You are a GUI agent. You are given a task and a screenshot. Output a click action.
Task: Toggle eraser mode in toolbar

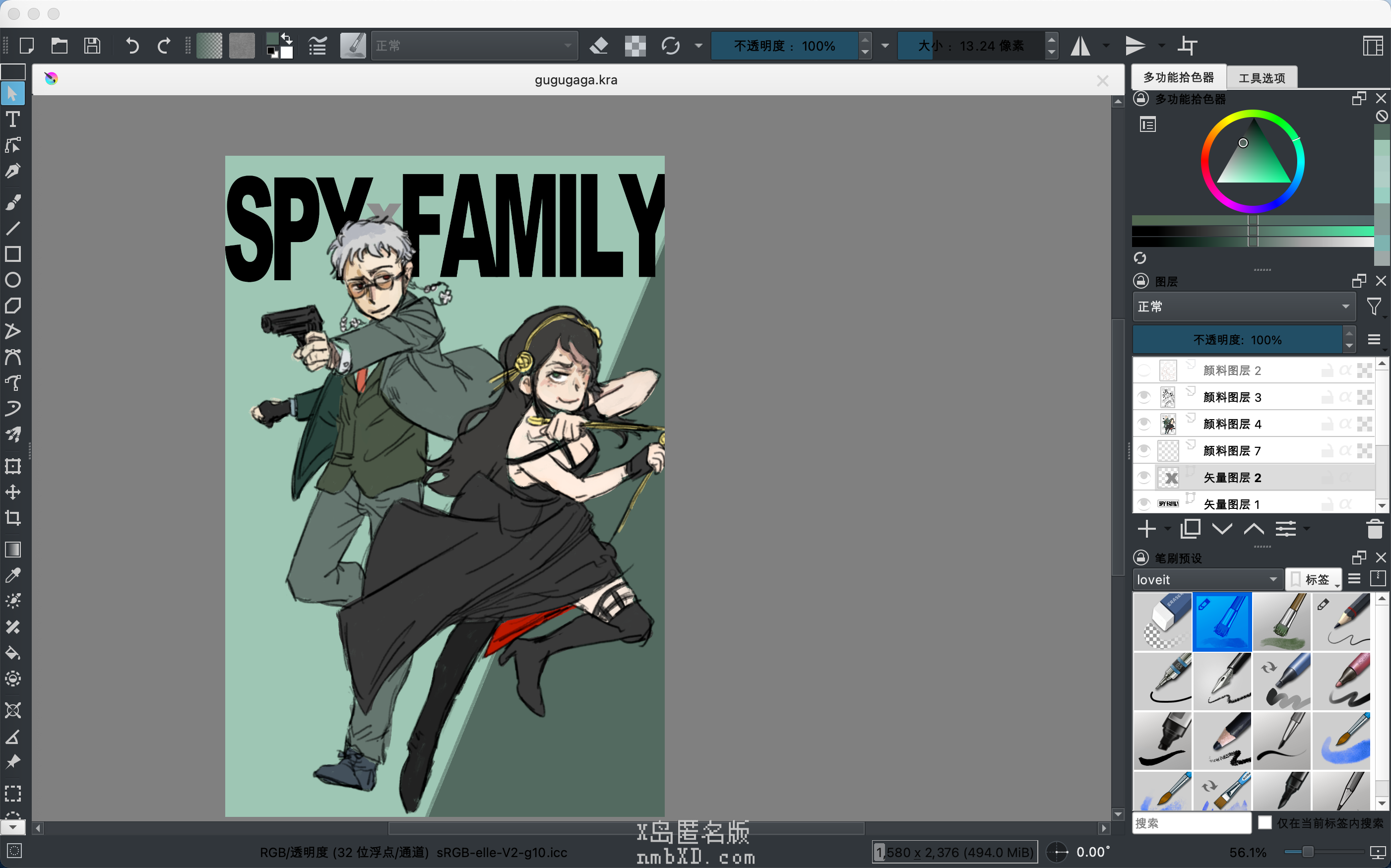pyautogui.click(x=599, y=45)
